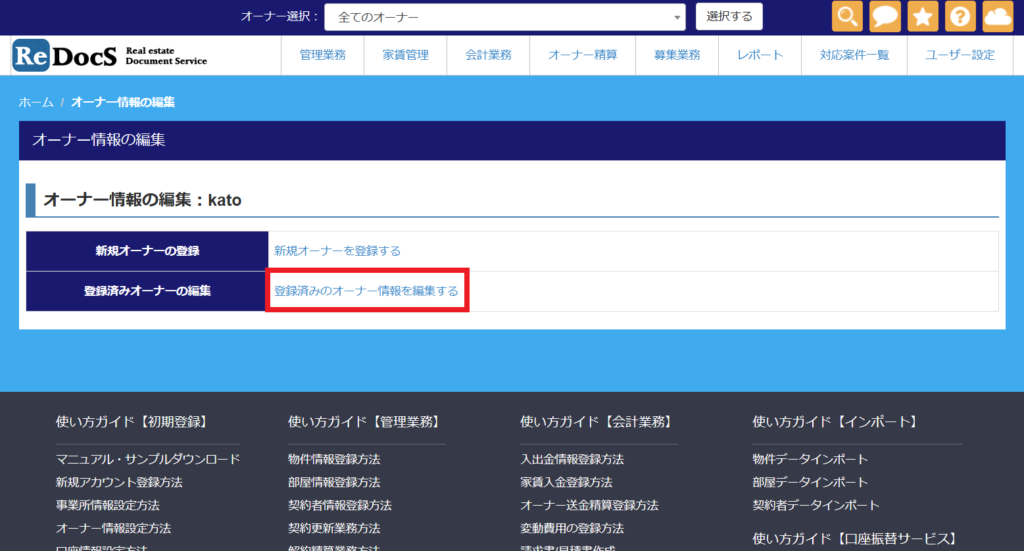
Task: Go to ホーム breadcrumb link
Action: pos(36,102)
